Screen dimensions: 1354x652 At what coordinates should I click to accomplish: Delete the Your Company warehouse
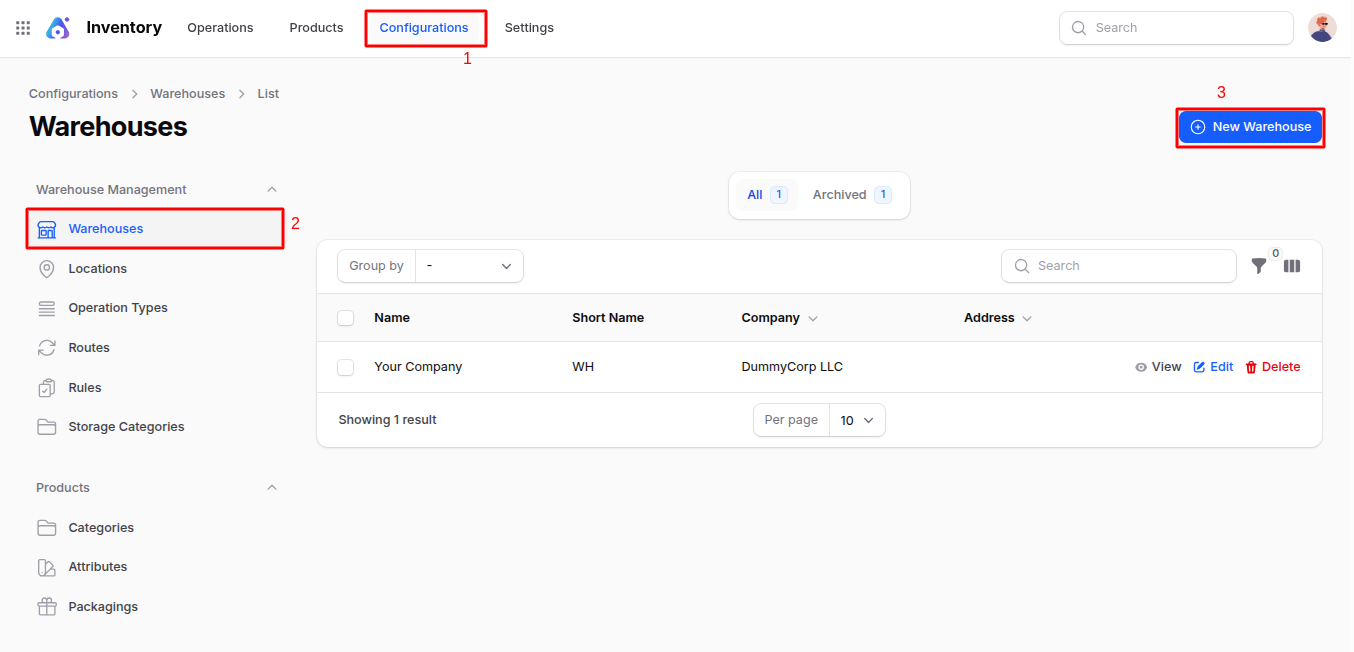(x=1272, y=367)
